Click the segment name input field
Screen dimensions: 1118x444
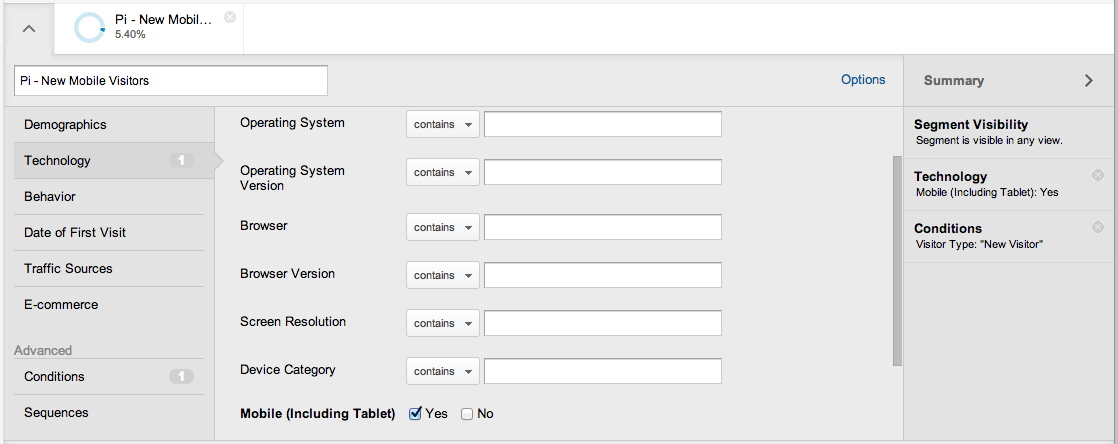click(x=171, y=81)
